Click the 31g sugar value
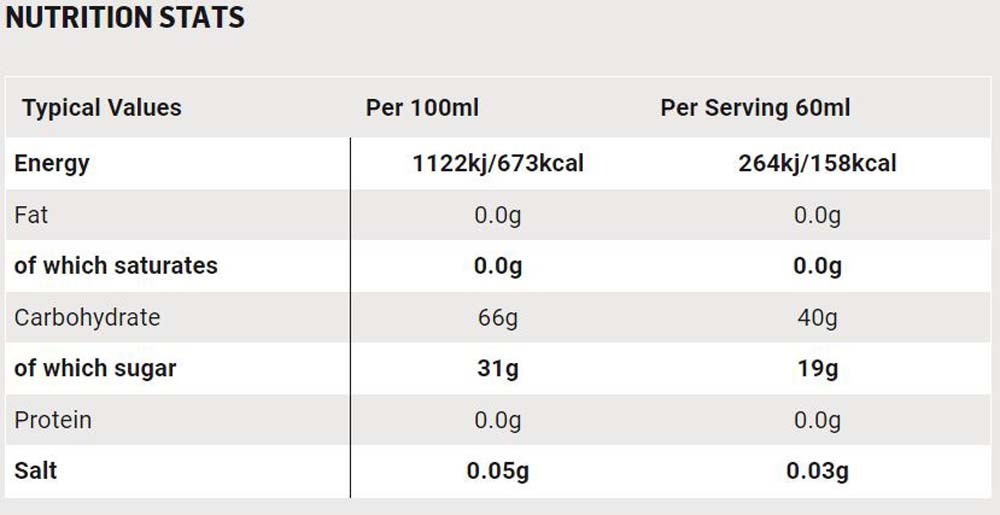 click(x=498, y=368)
